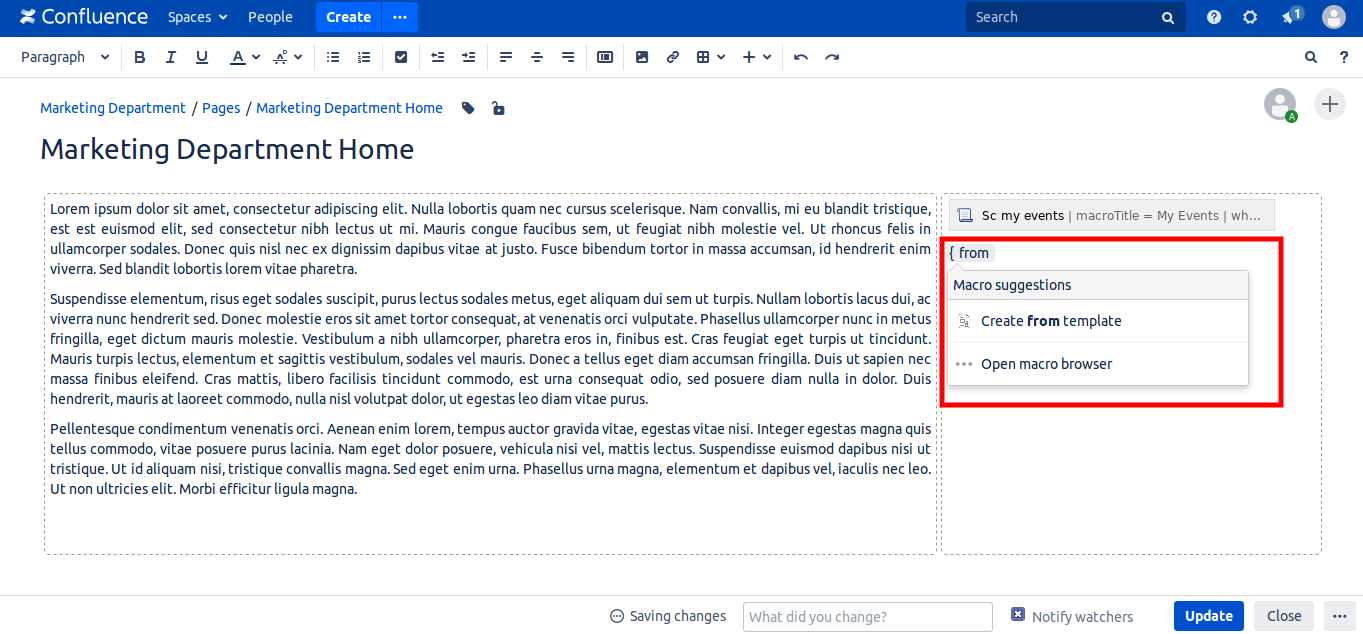Apply italic formatting

[171, 57]
